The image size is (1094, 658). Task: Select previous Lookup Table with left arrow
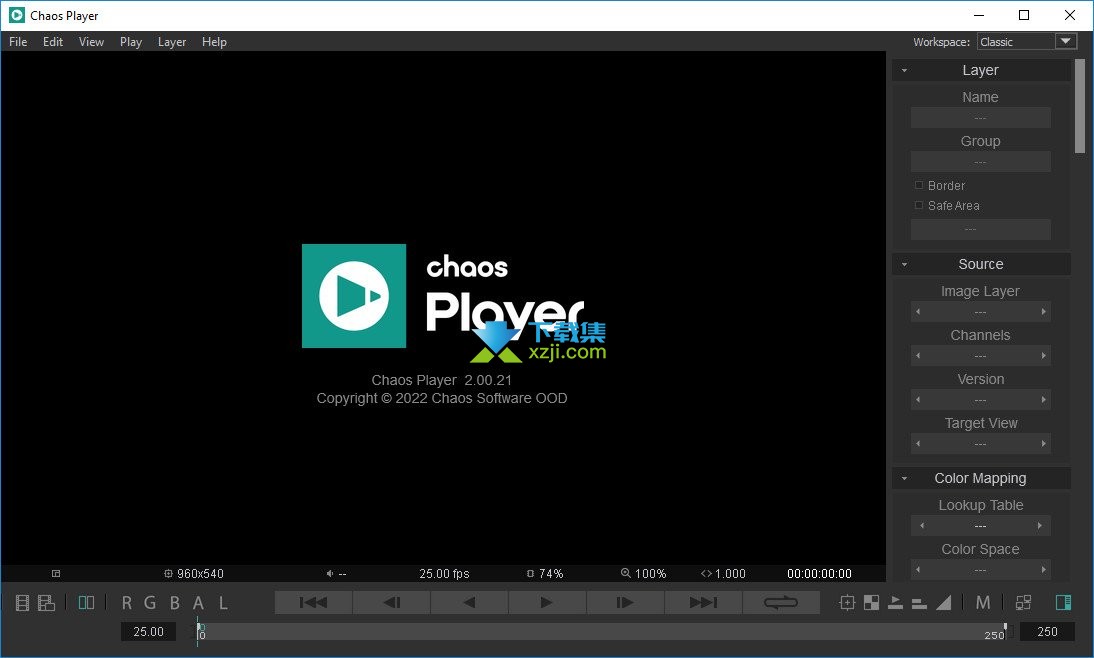pyautogui.click(x=922, y=525)
